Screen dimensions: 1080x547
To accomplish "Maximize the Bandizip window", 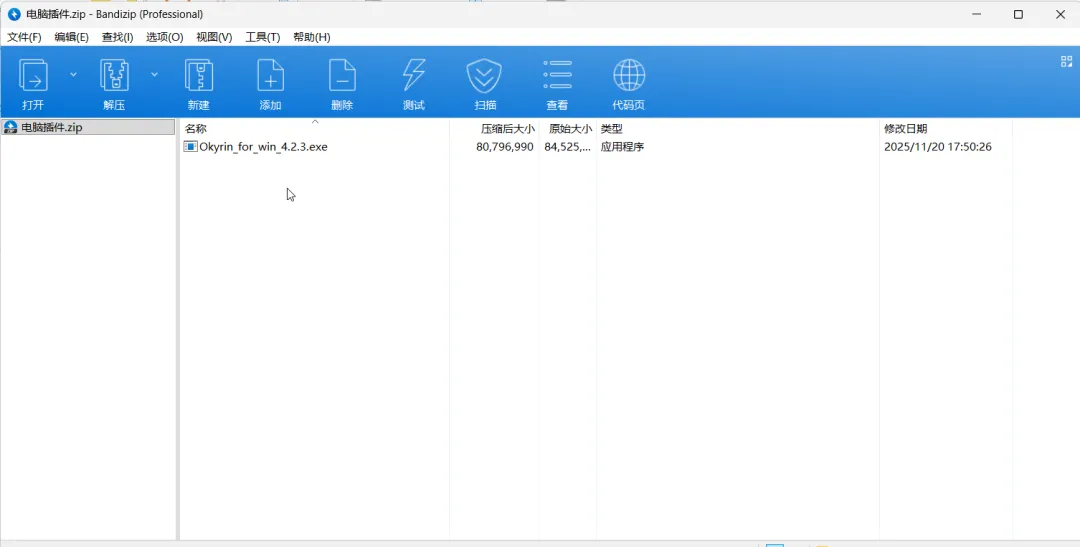I will coord(1018,14).
